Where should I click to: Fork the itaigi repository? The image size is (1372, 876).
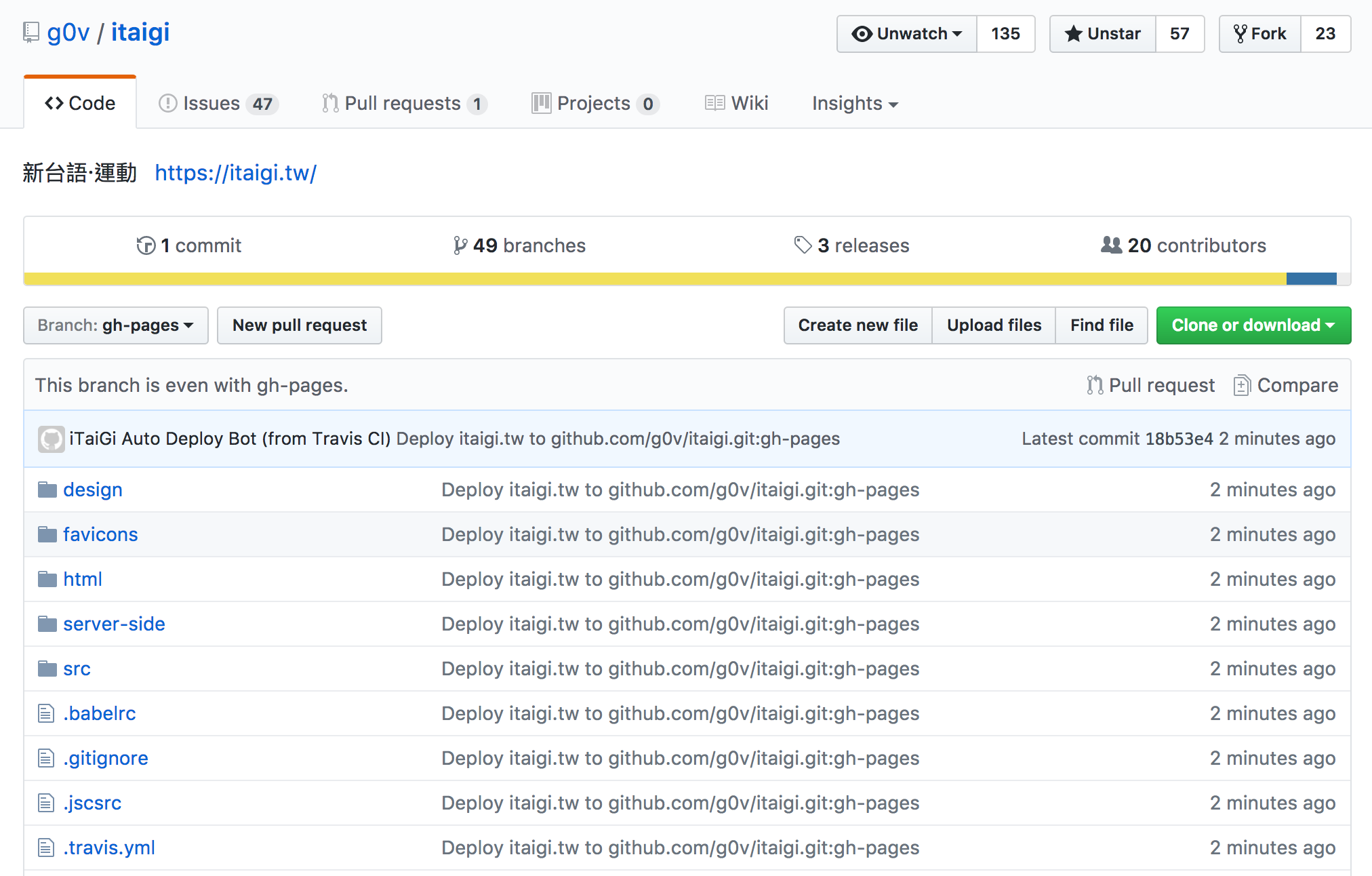tap(1260, 34)
